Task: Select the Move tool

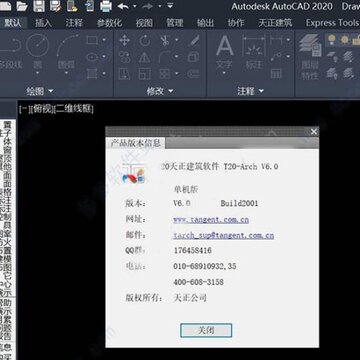Action: pyautogui.click(x=125, y=41)
